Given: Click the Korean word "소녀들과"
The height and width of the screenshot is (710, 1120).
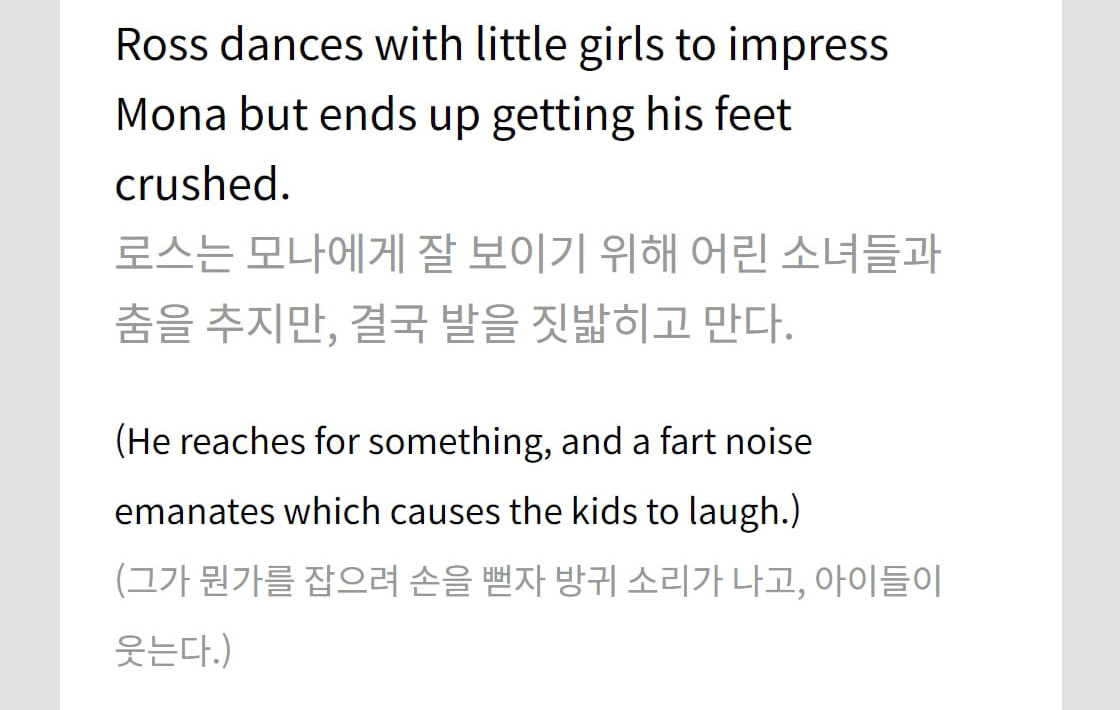Looking at the screenshot, I should (x=861, y=254).
